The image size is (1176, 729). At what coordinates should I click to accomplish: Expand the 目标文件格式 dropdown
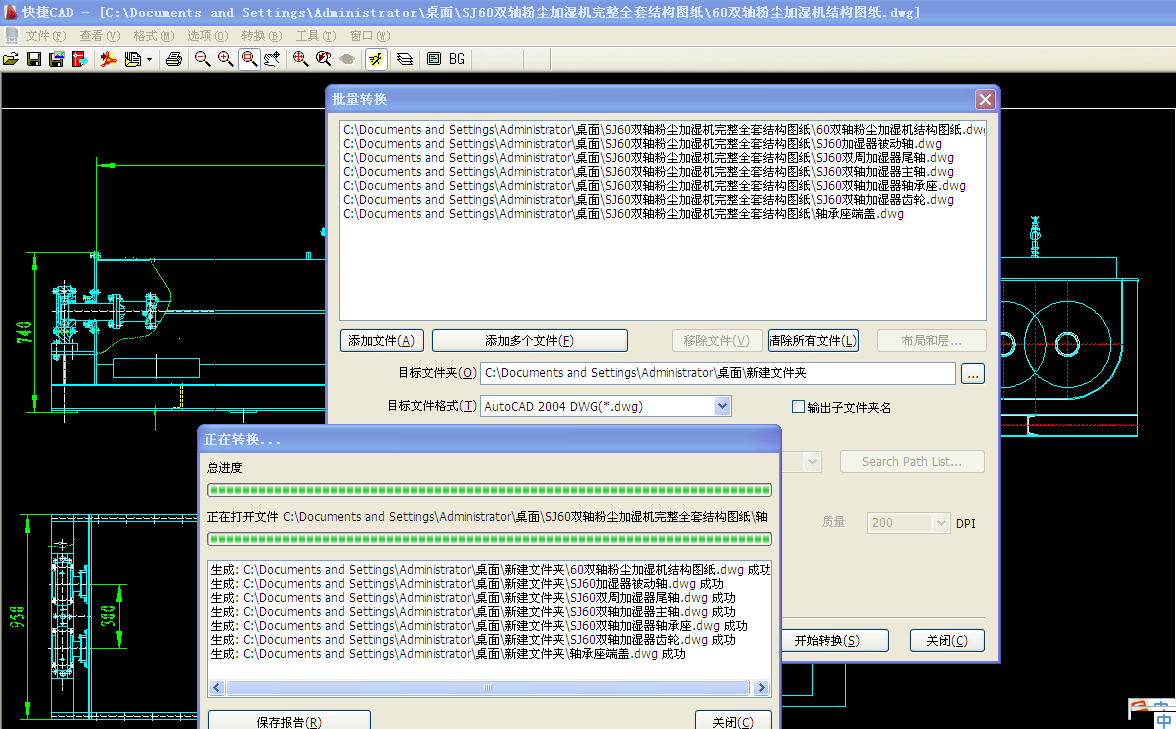click(x=722, y=406)
